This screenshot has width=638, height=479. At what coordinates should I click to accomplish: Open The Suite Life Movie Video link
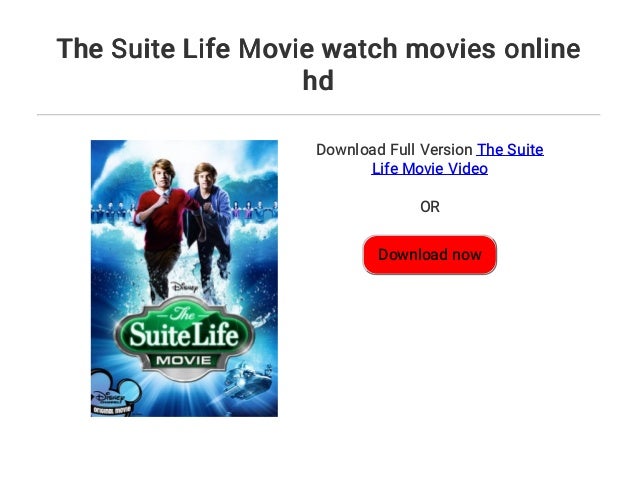pos(458,159)
